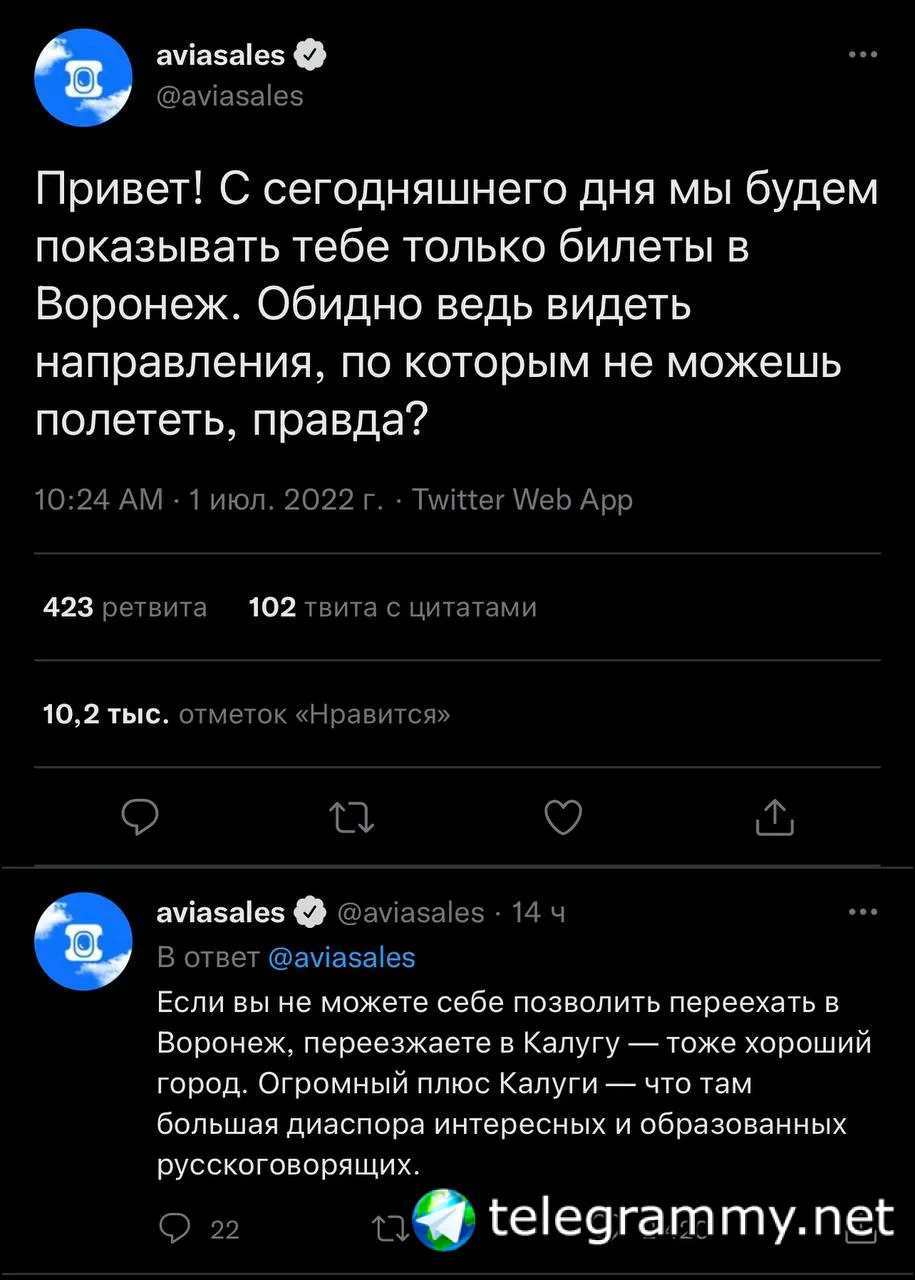
Task: Like the main tweet with heart icon
Action: point(563,818)
